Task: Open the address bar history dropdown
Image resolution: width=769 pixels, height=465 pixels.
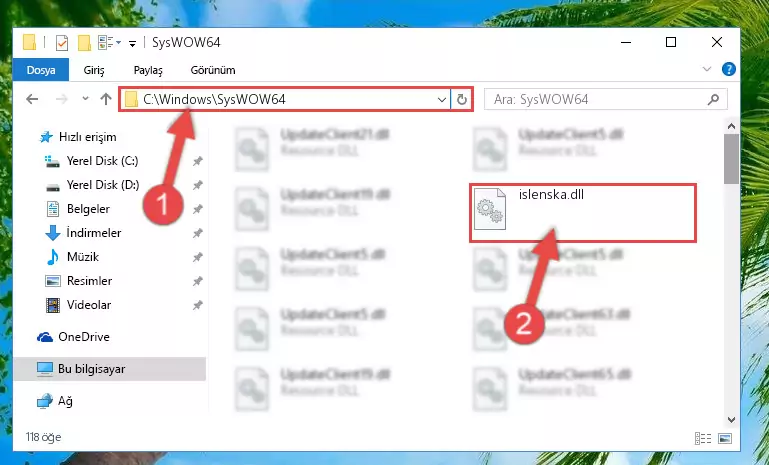Action: coord(441,100)
